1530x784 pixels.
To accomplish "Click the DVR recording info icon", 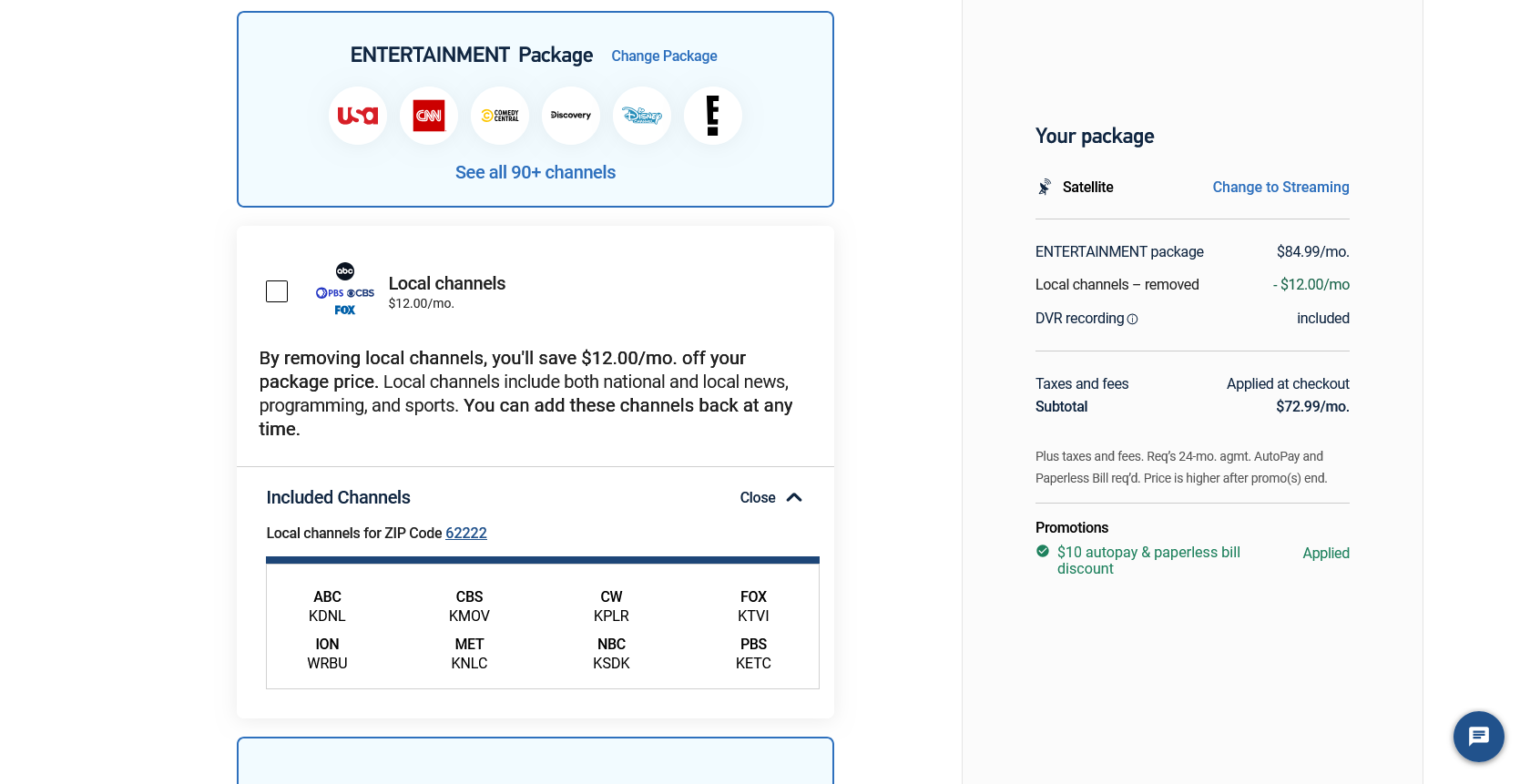I will (1133, 320).
